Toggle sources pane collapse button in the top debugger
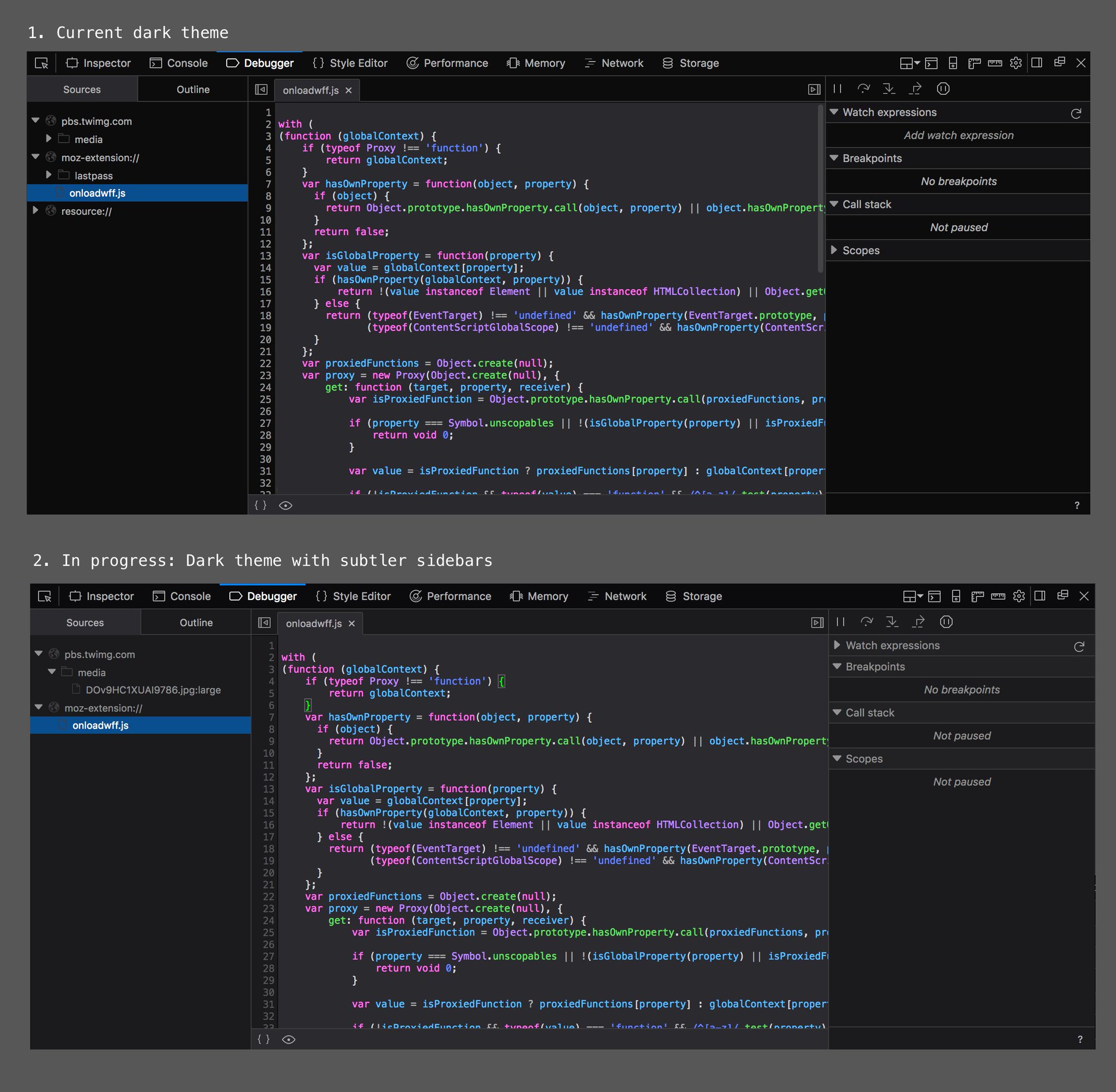The height and width of the screenshot is (1092, 1116). [261, 89]
